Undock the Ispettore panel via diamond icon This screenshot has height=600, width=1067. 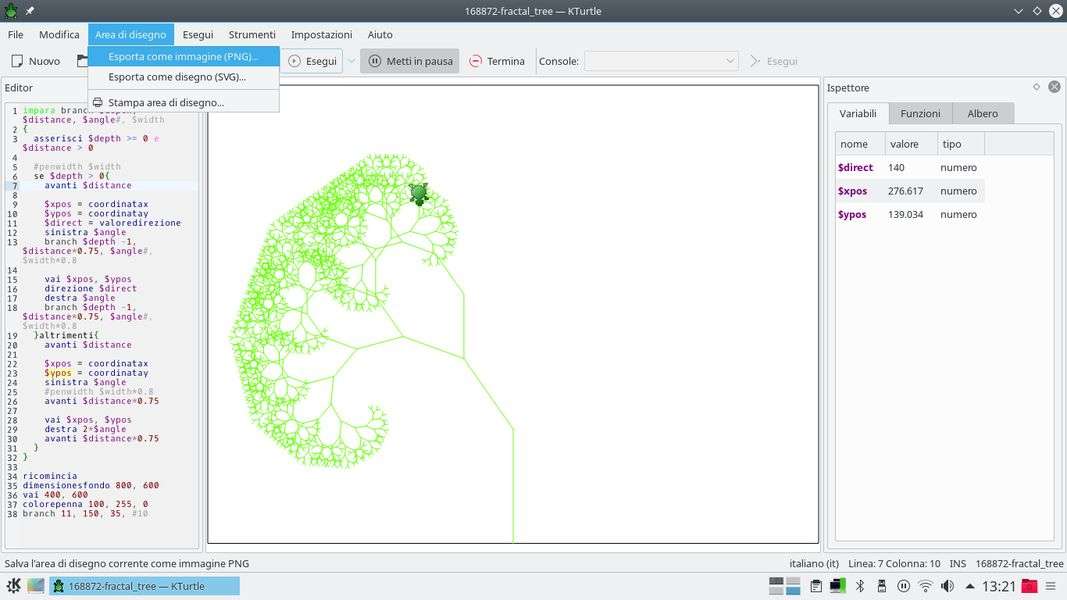(1037, 87)
